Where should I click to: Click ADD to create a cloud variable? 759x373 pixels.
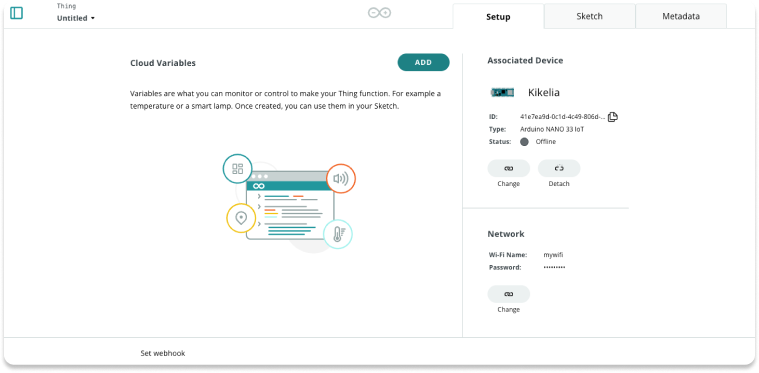click(424, 62)
